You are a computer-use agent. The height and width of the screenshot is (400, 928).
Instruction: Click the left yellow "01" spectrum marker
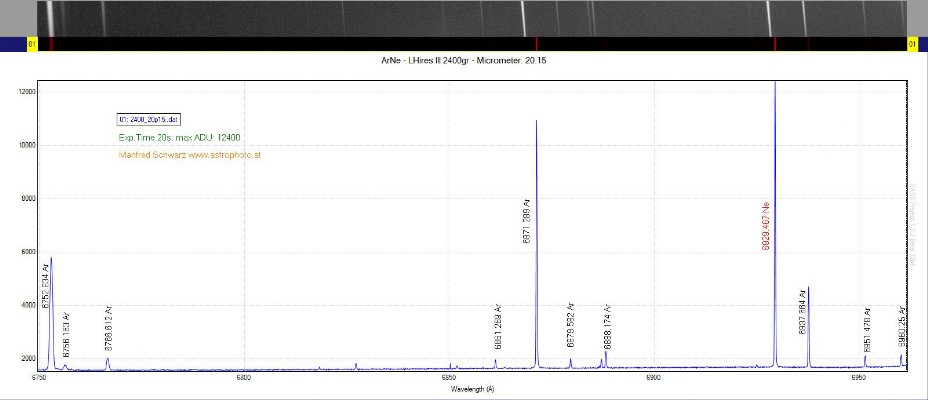click(x=33, y=44)
